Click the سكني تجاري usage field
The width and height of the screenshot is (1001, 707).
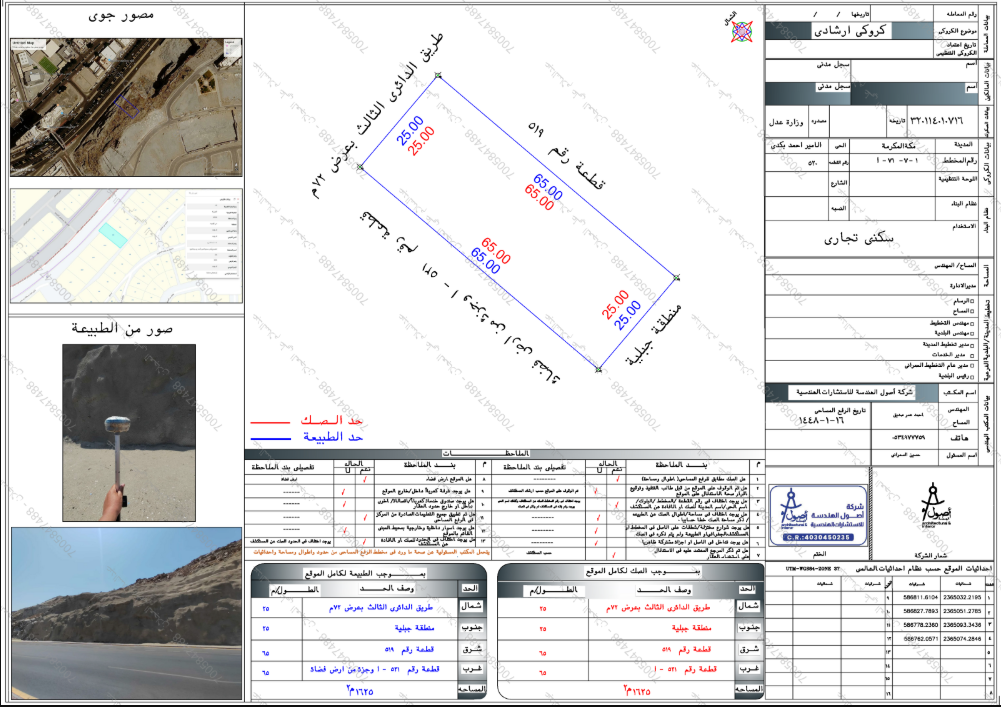tap(858, 239)
